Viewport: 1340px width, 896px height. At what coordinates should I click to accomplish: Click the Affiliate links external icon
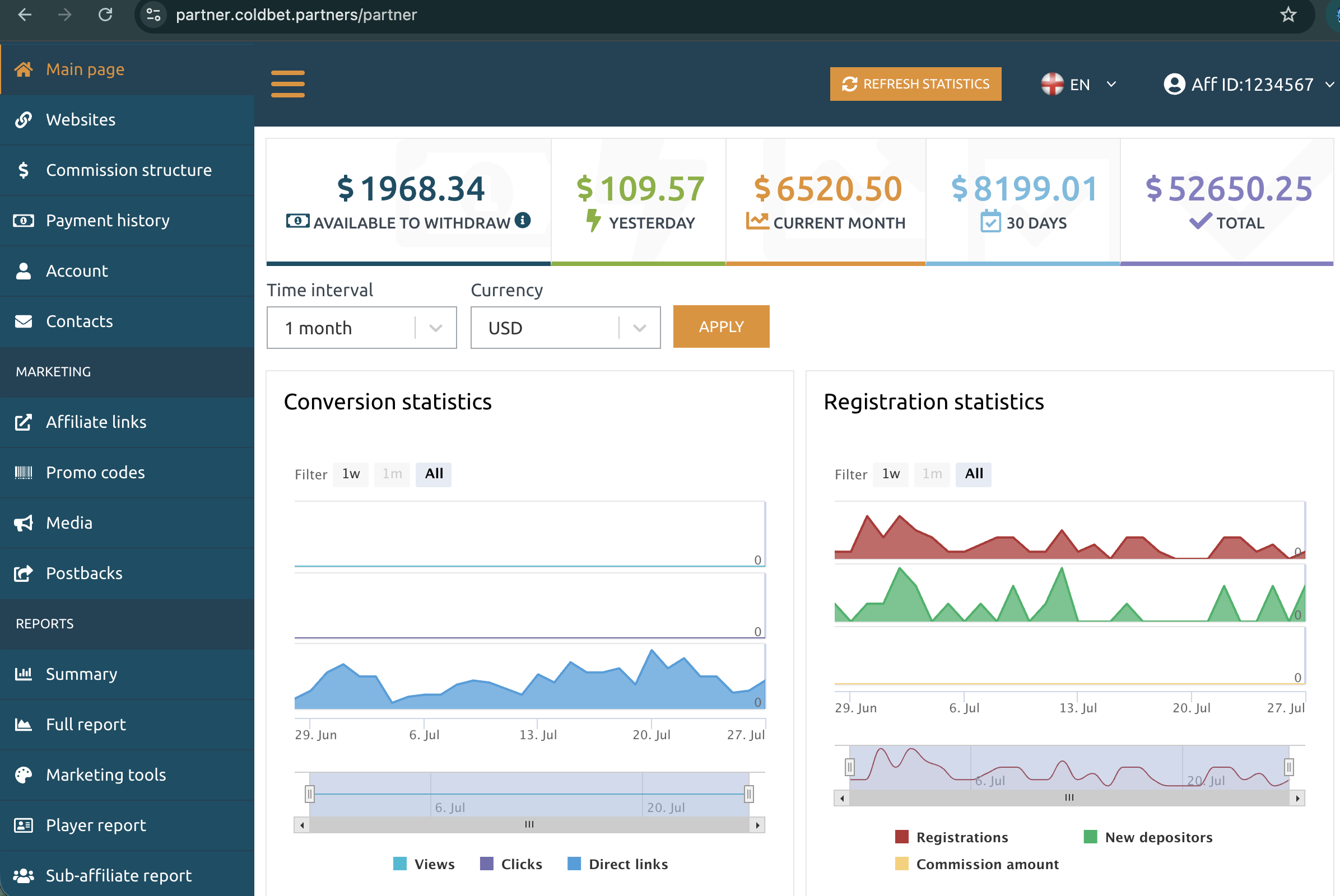tap(24, 422)
